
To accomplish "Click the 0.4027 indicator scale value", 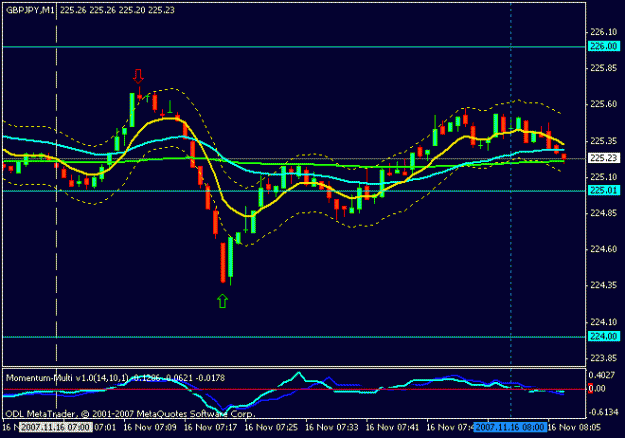I will pos(602,375).
